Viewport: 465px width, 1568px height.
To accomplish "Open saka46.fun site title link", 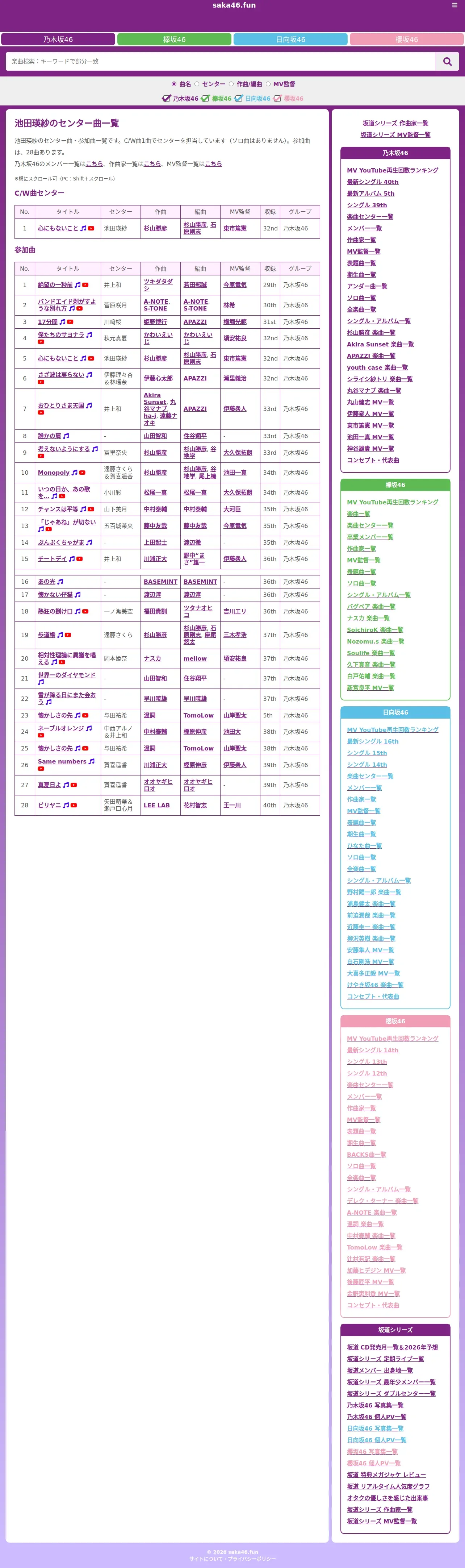I will [234, 5].
